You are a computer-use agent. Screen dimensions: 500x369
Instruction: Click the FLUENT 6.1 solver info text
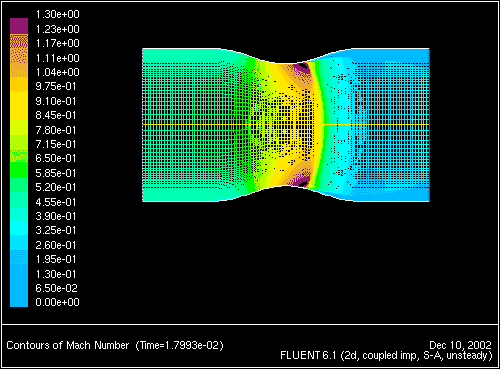point(386,355)
